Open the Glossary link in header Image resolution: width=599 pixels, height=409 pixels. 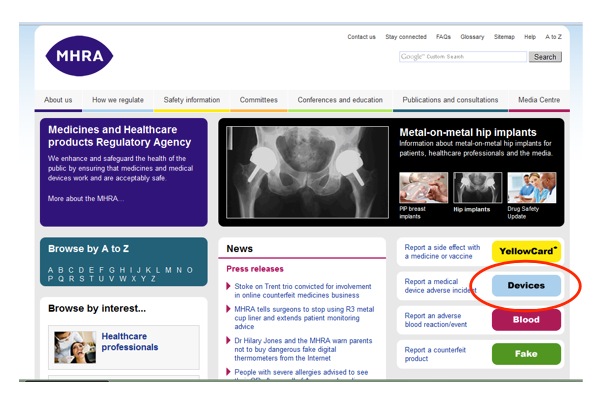coord(472,37)
